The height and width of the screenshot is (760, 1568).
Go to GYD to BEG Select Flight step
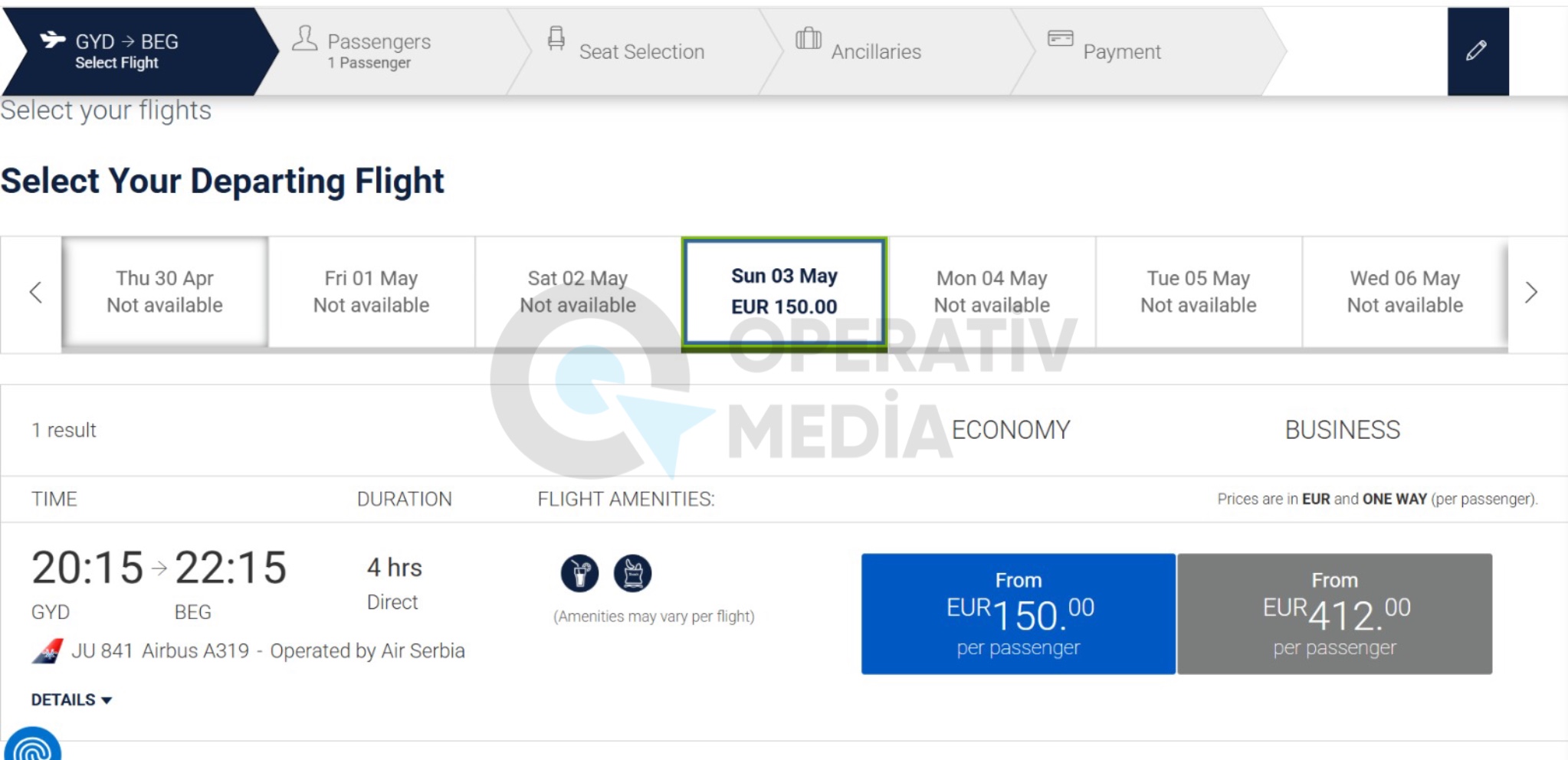tap(126, 51)
